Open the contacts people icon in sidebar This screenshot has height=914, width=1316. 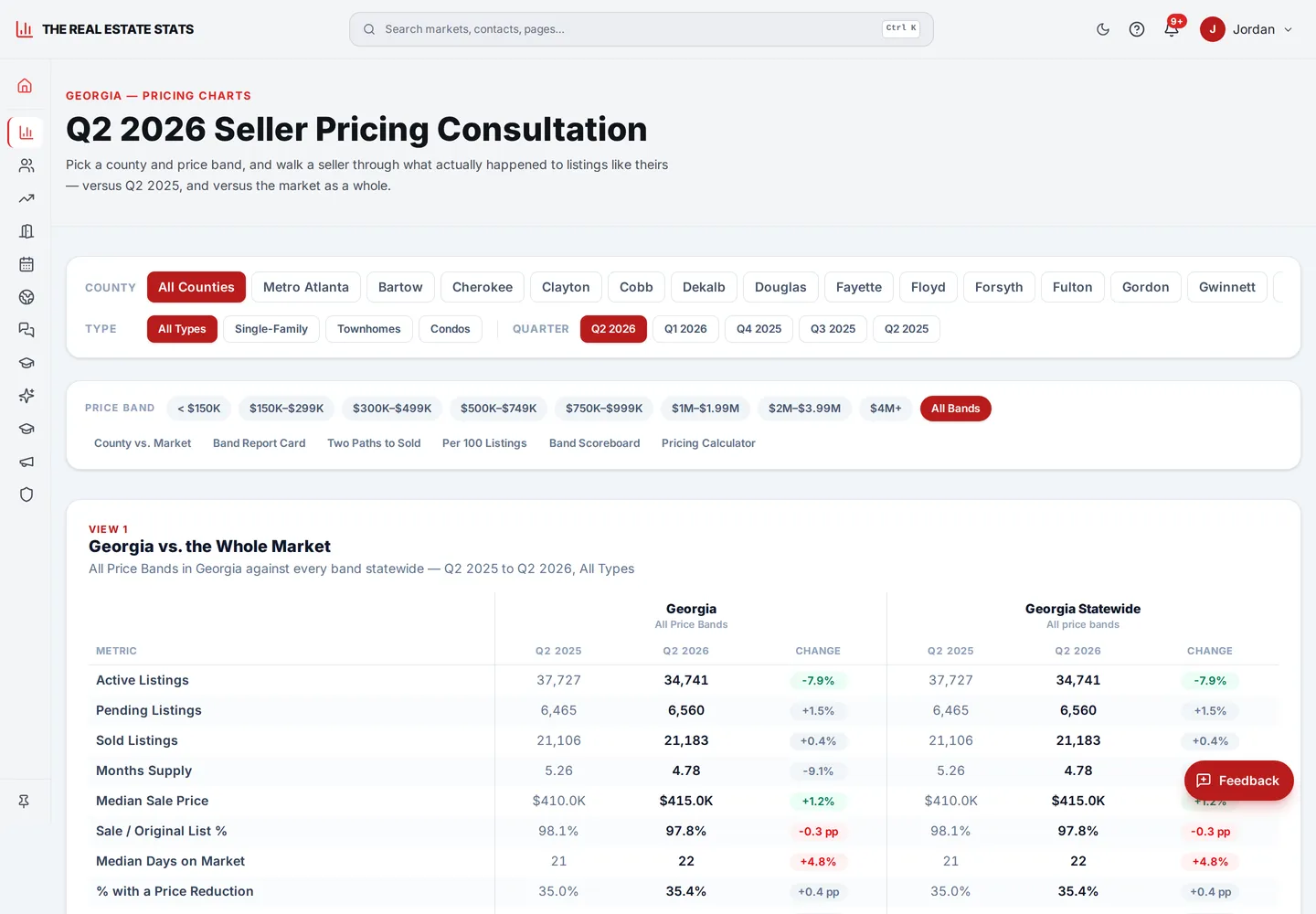pos(26,165)
